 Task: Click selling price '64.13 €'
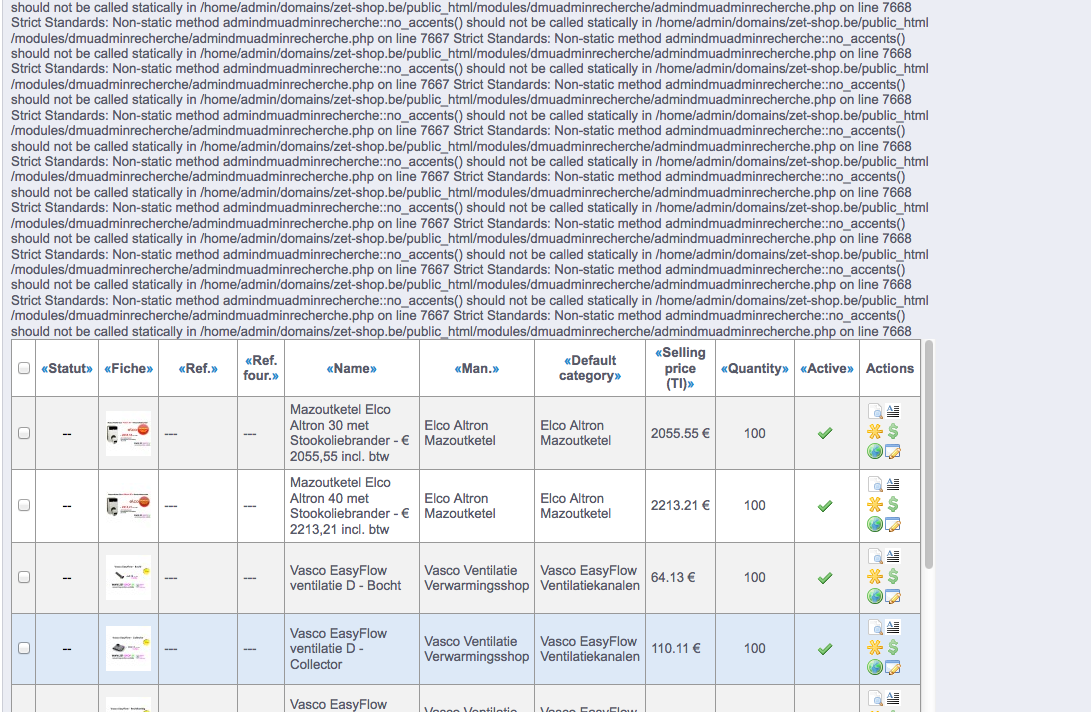click(673, 577)
